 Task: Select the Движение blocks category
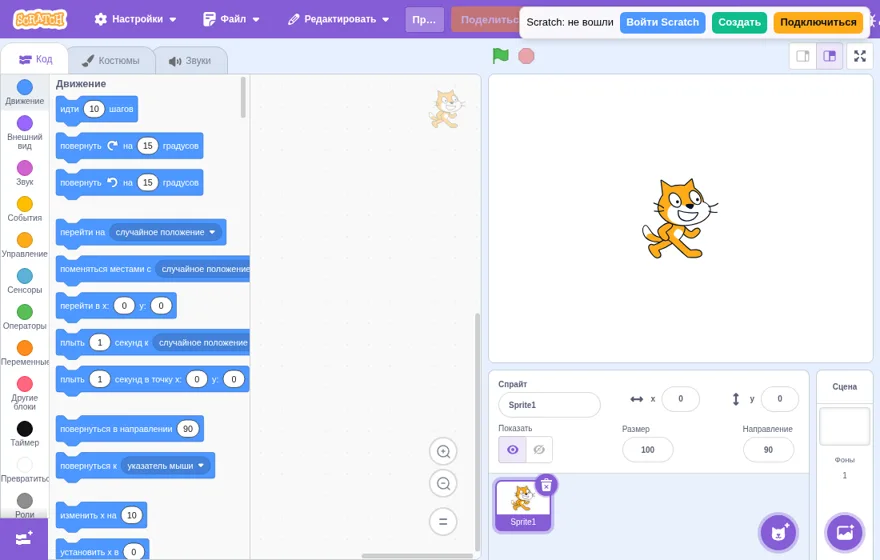[25, 92]
